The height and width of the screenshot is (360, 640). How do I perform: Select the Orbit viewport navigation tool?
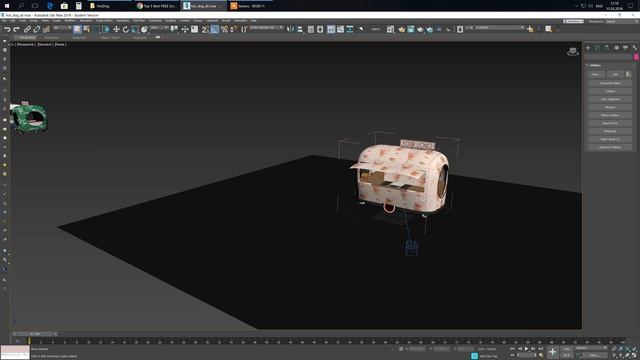(627, 355)
